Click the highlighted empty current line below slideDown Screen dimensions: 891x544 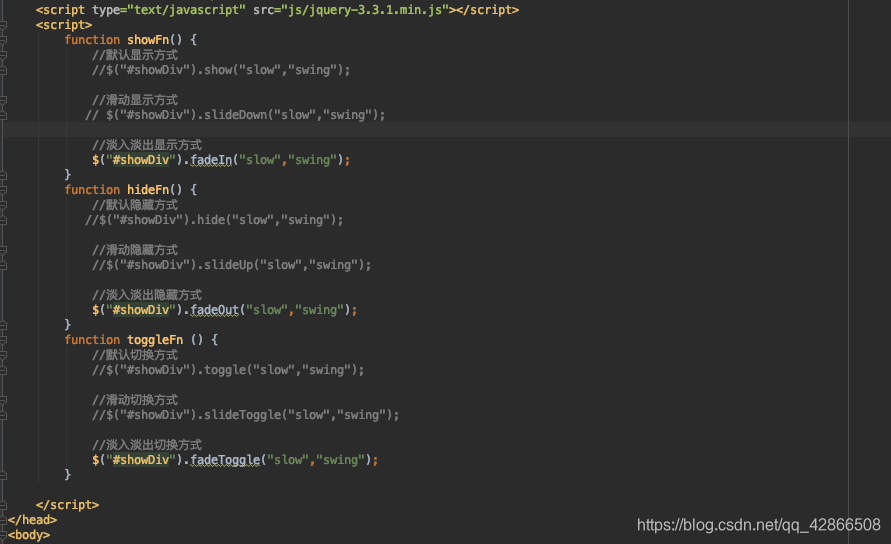[446, 130]
